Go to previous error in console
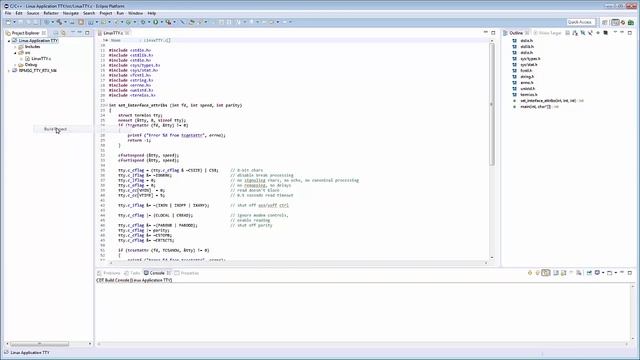Viewport: 640px width, 360px height. (x=538, y=273)
